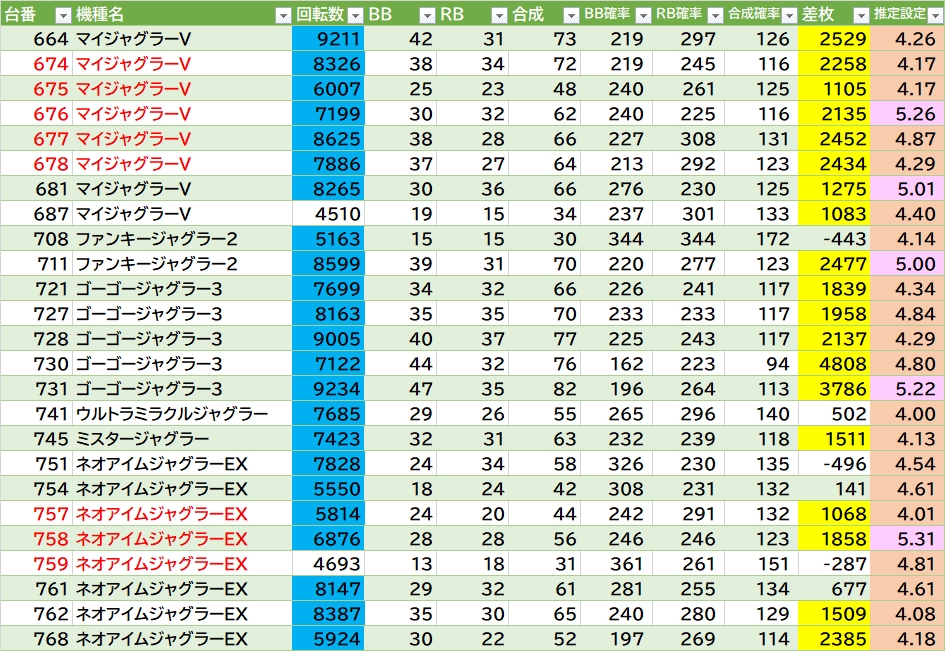Select the combined probability cell 94

coord(762,364)
